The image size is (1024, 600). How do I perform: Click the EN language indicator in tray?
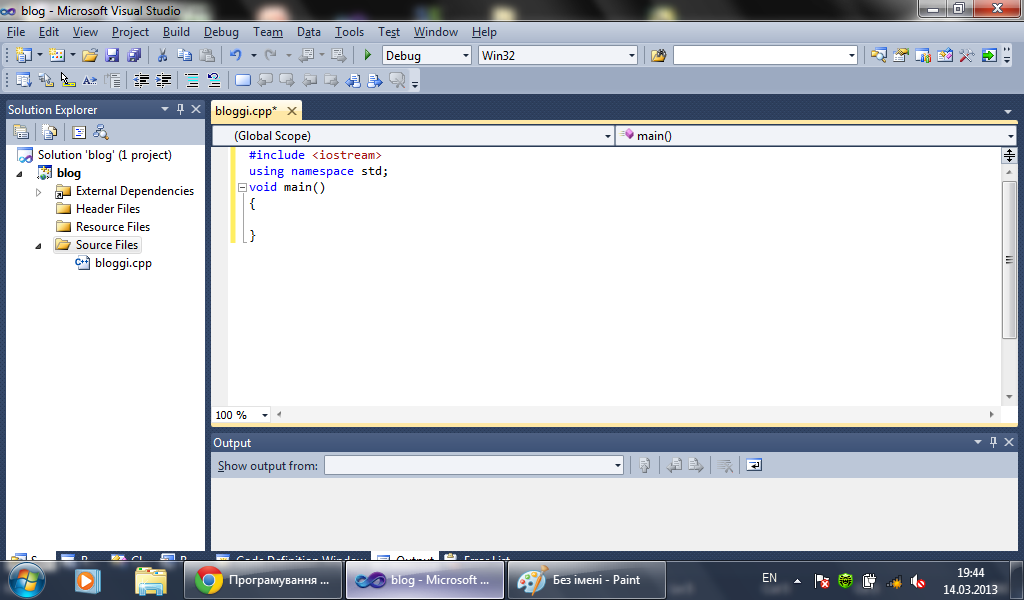click(769, 578)
